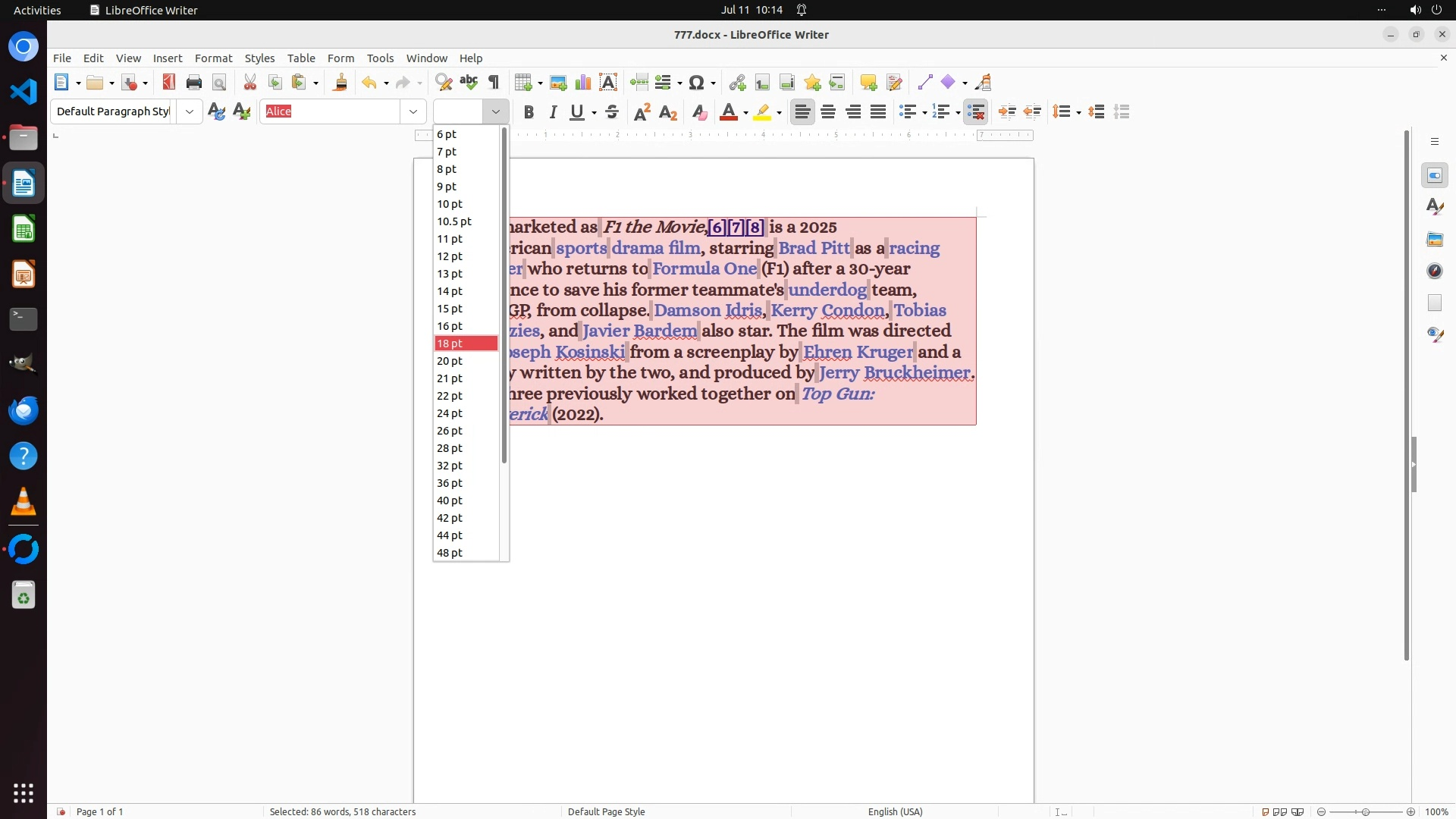This screenshot has width=1456, height=819.
Task: Toggle Formatting Marks pilcrow button
Action: click(x=494, y=82)
